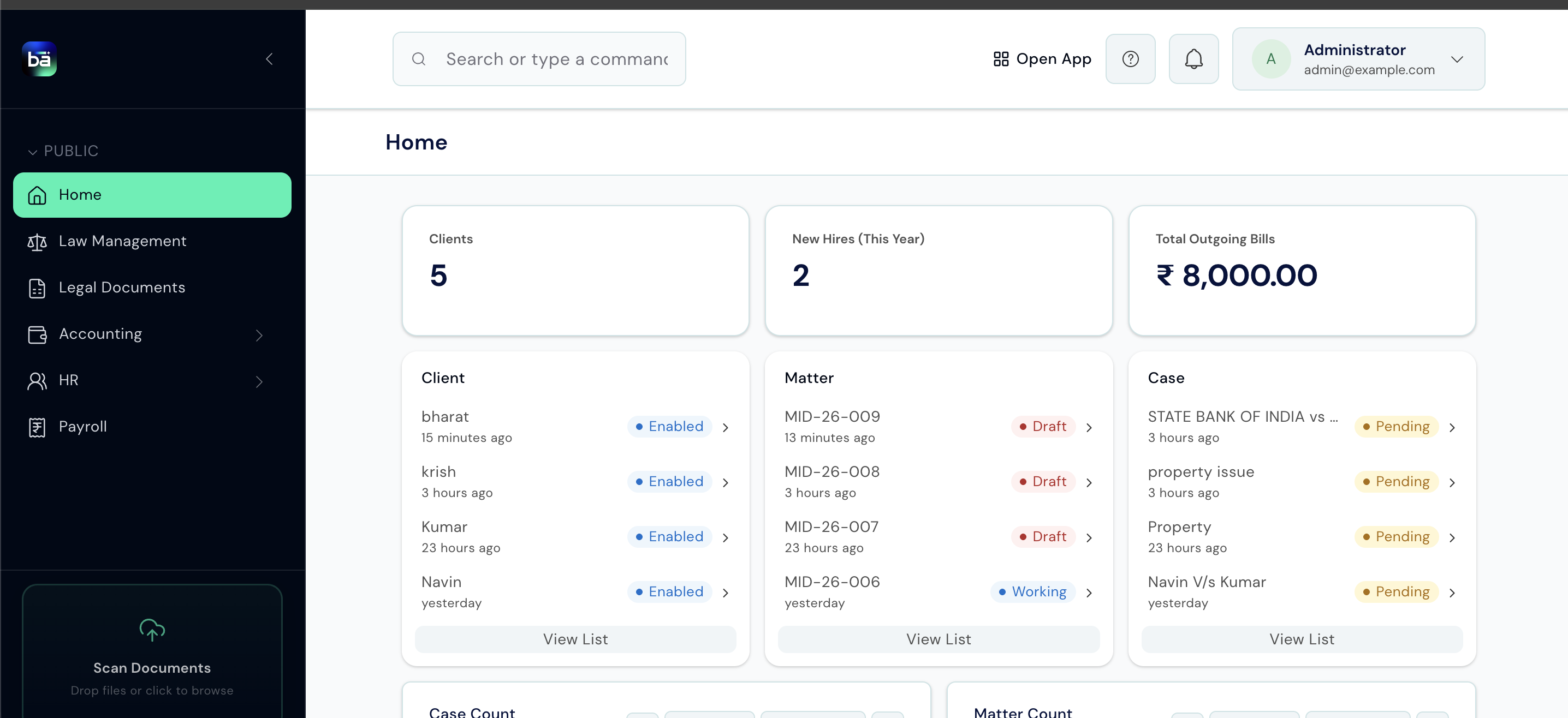
Task: Click the client name bharat
Action: coord(445,417)
